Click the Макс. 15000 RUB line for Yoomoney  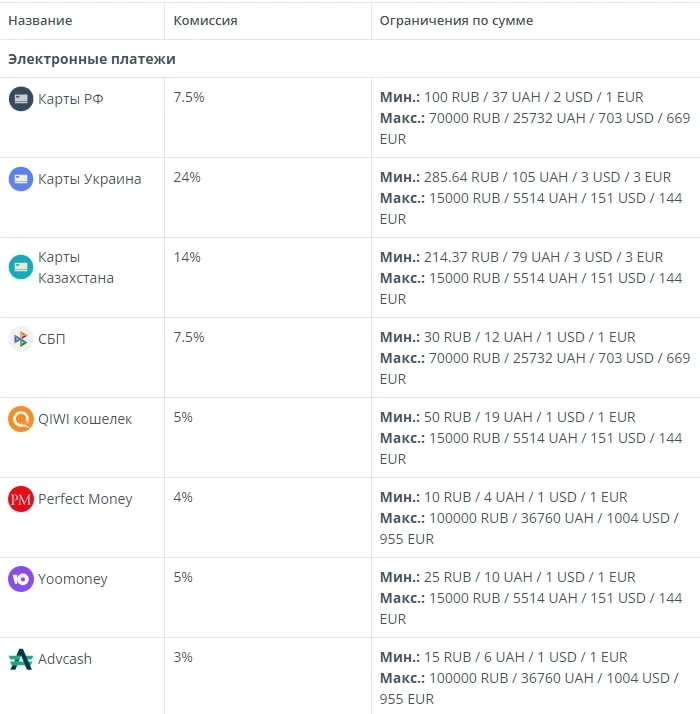pyautogui.click(x=531, y=608)
